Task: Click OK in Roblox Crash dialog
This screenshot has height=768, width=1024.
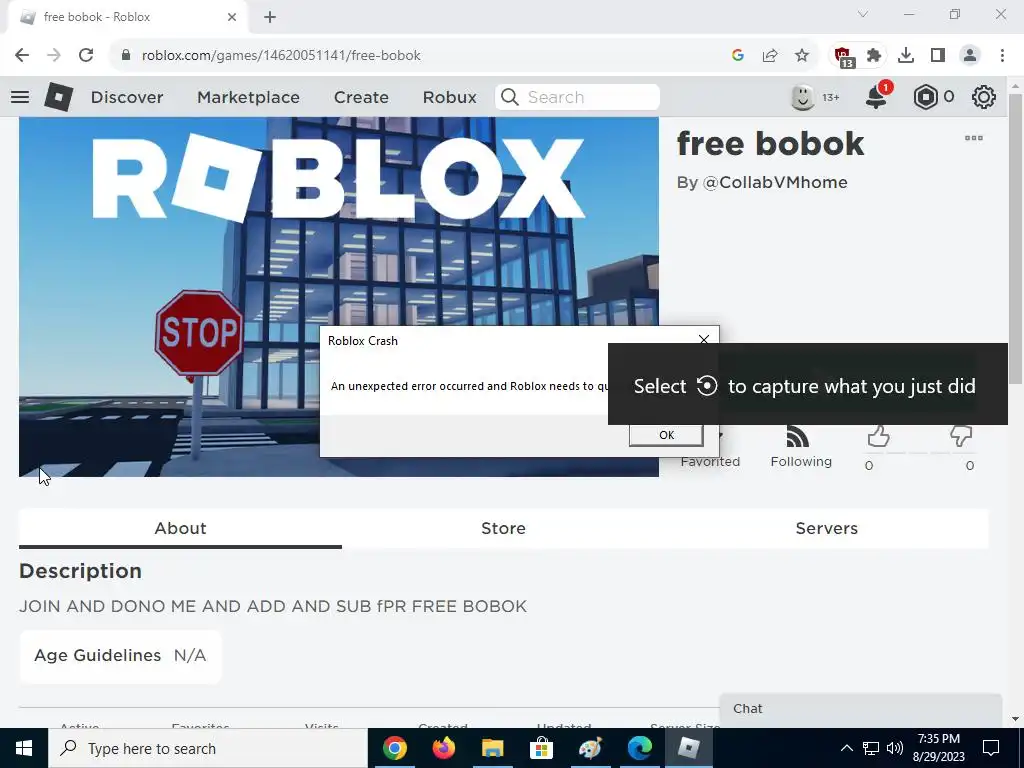Action: click(x=666, y=435)
